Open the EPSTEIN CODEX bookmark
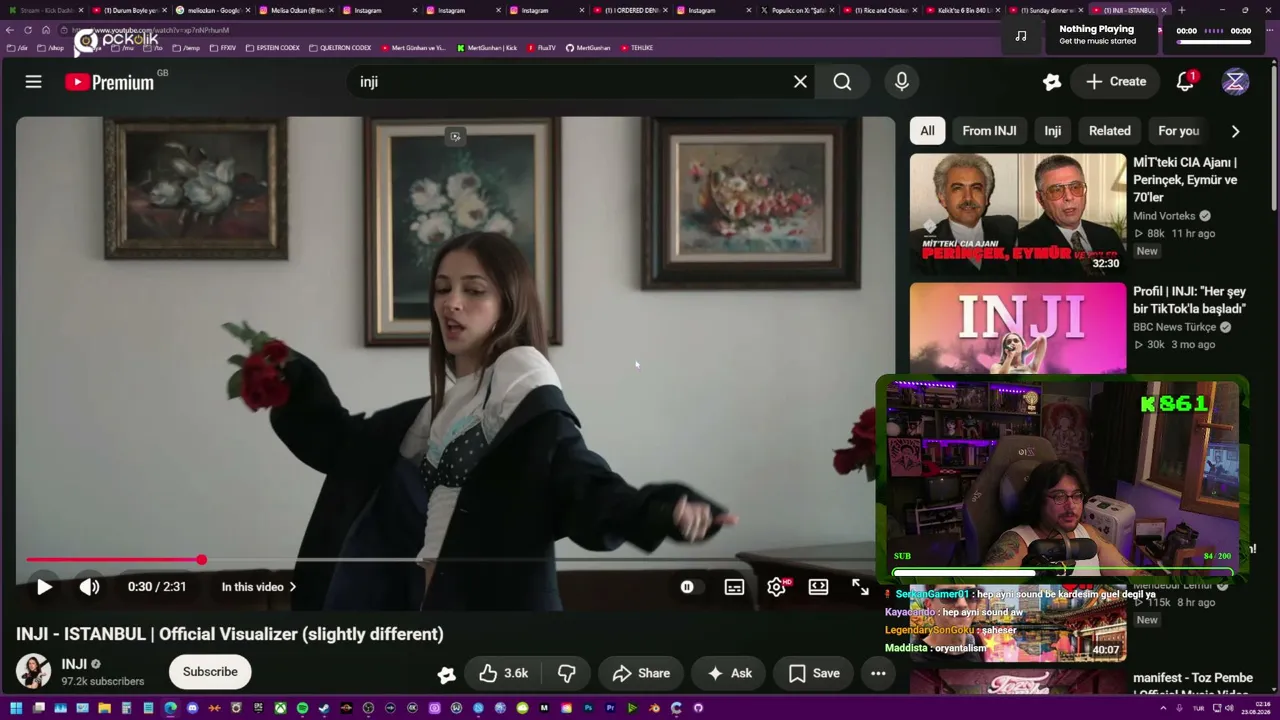The width and height of the screenshot is (1280, 720). pos(273,48)
